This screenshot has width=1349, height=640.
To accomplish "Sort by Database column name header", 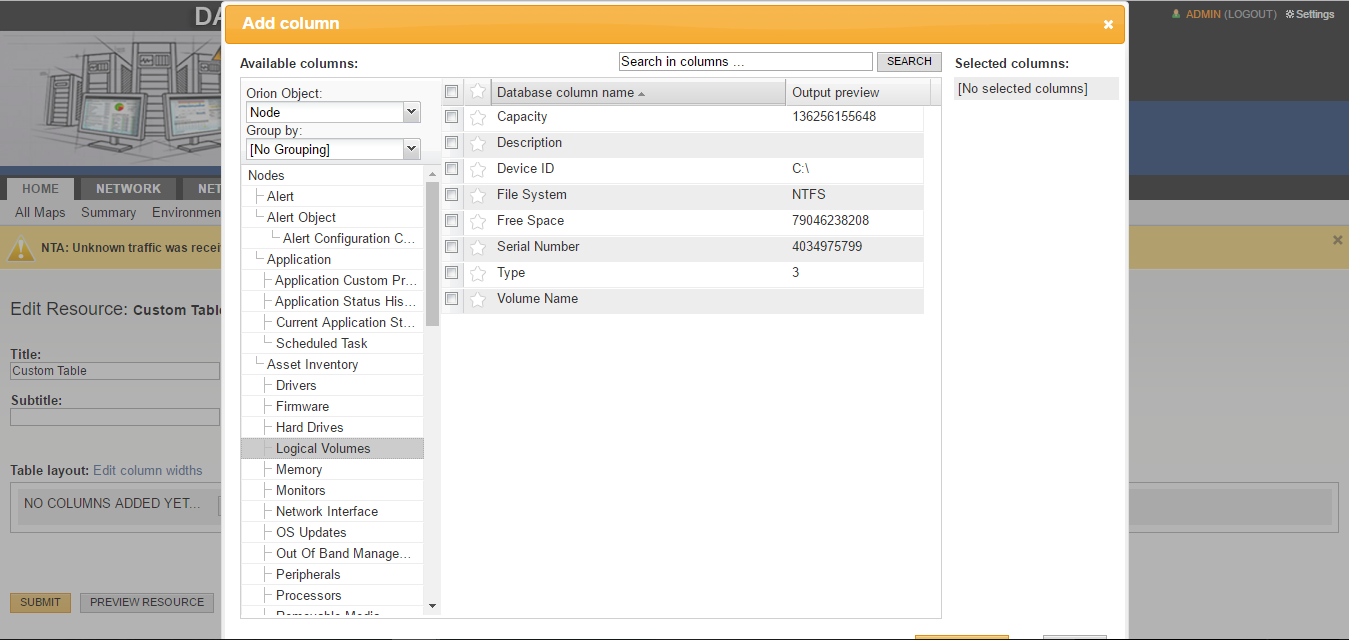I will click(x=638, y=92).
